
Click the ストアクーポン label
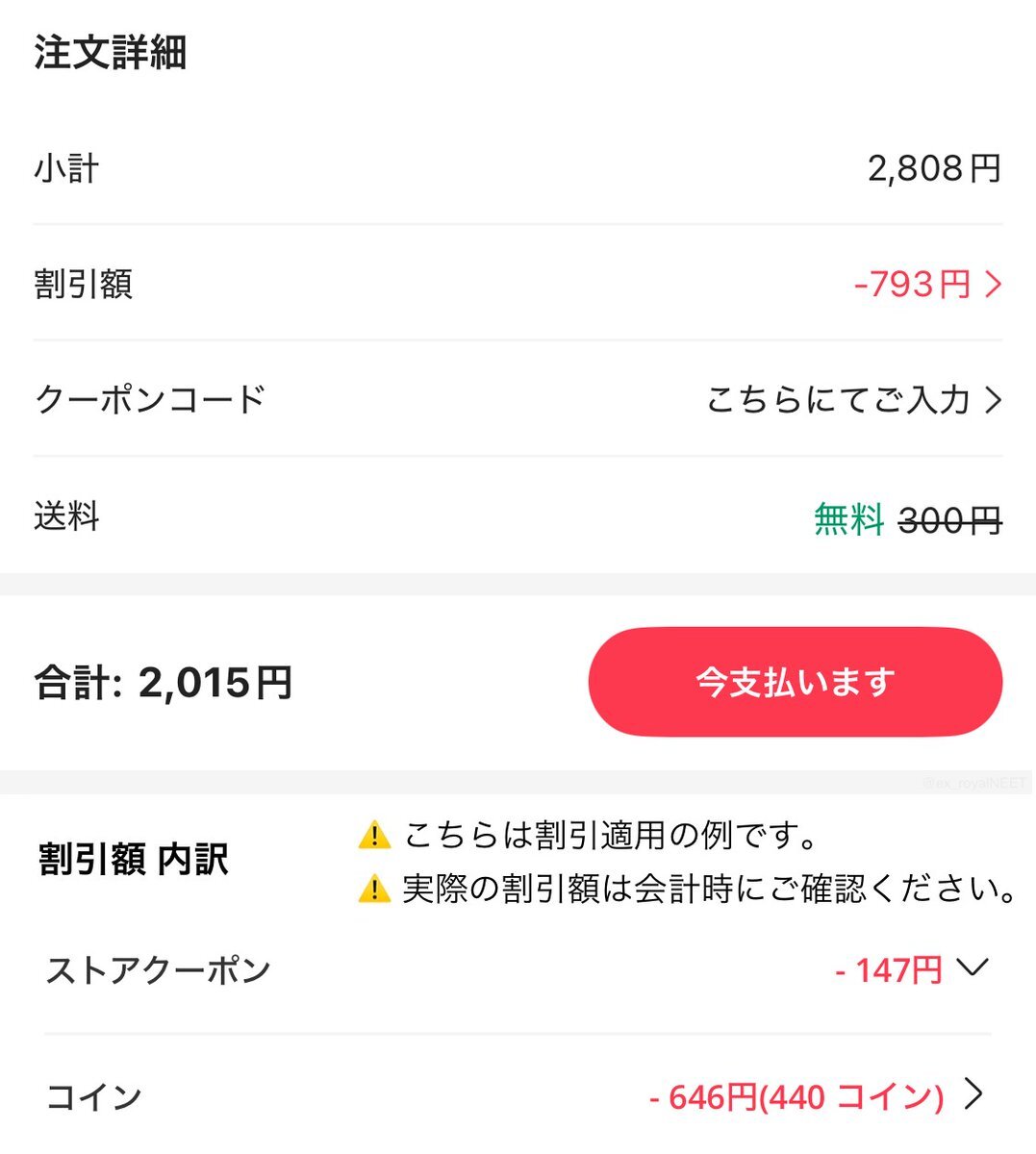pyautogui.click(x=159, y=970)
